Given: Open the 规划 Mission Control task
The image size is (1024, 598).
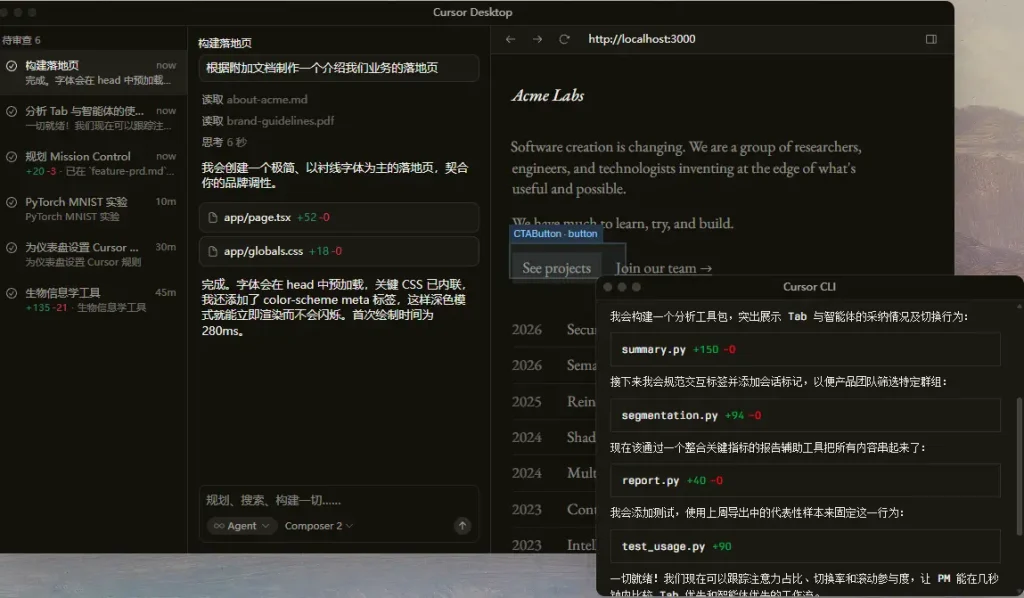Looking at the screenshot, I should [93, 163].
